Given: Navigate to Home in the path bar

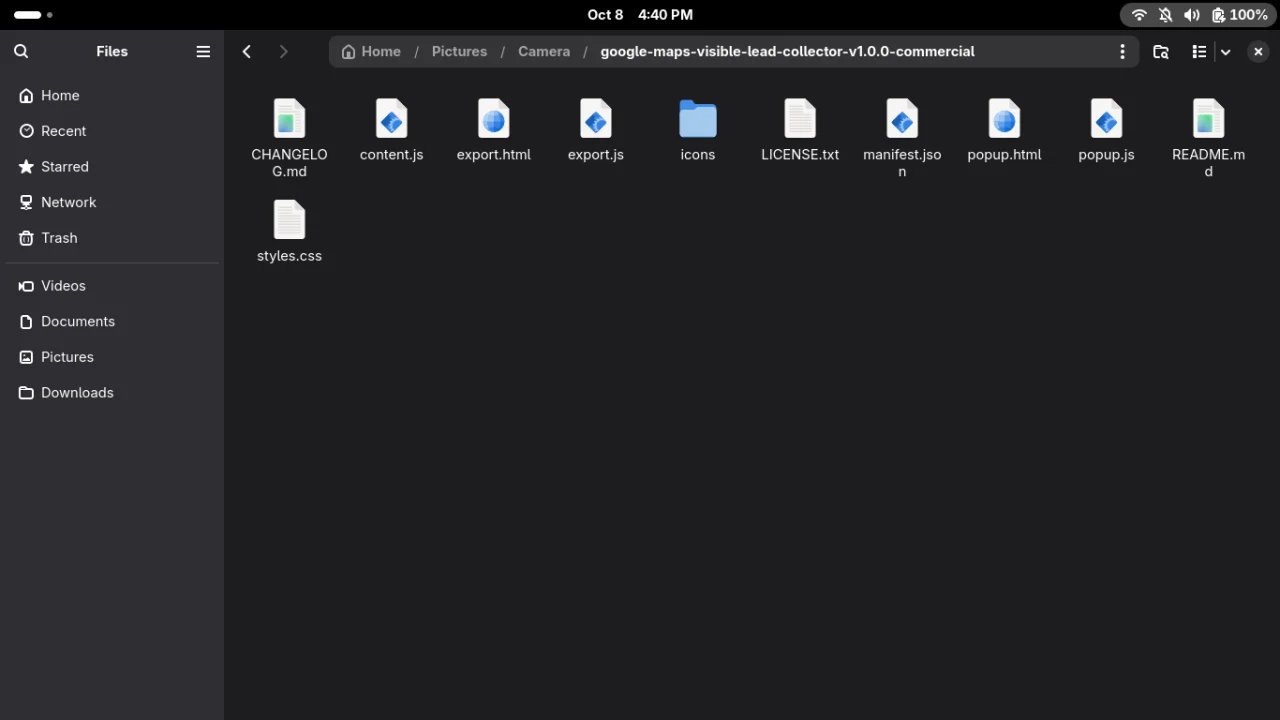Looking at the screenshot, I should [x=371, y=52].
